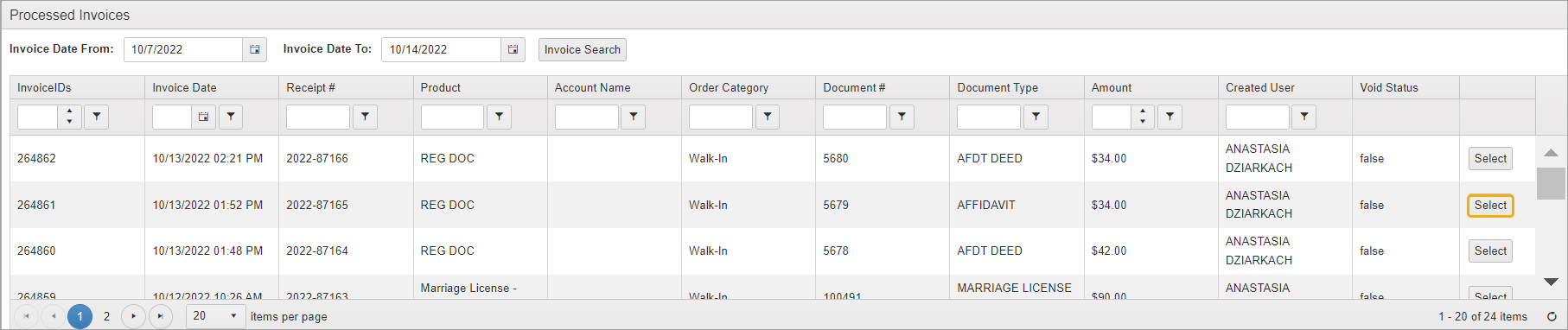Open filter menu for Receipt # column
Image resolution: width=1568 pixels, height=330 pixels.
365,117
